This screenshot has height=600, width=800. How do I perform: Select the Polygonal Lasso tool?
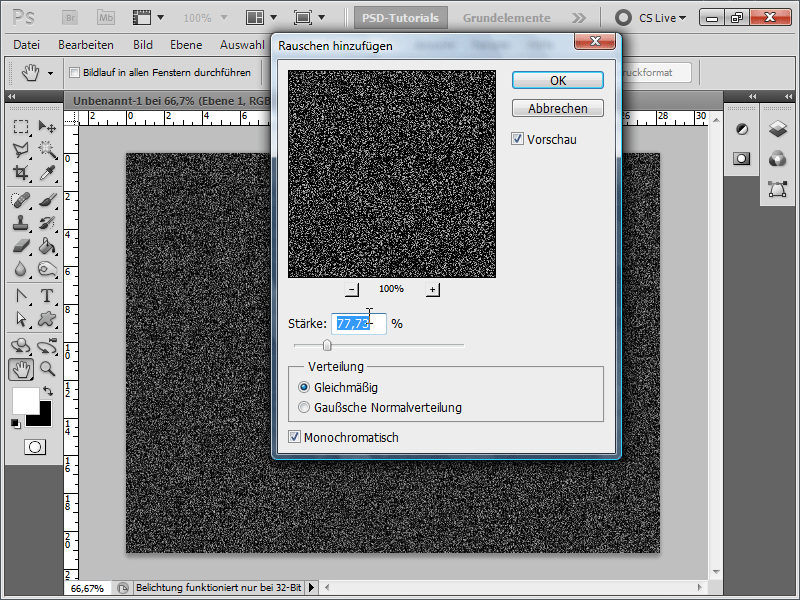(20, 149)
